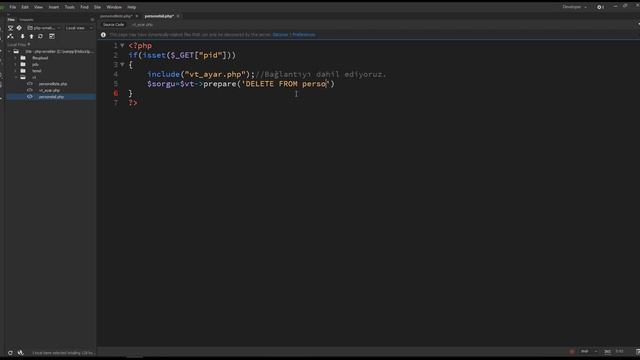Viewport: 640px width, 360px height.
Task: Click the Git toggle icon in Files panel
Action: coord(19,28)
